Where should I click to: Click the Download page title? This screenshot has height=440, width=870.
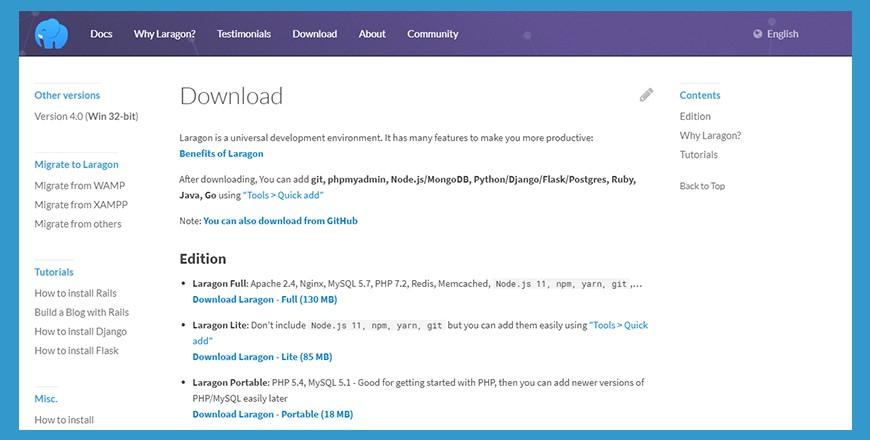[x=231, y=96]
